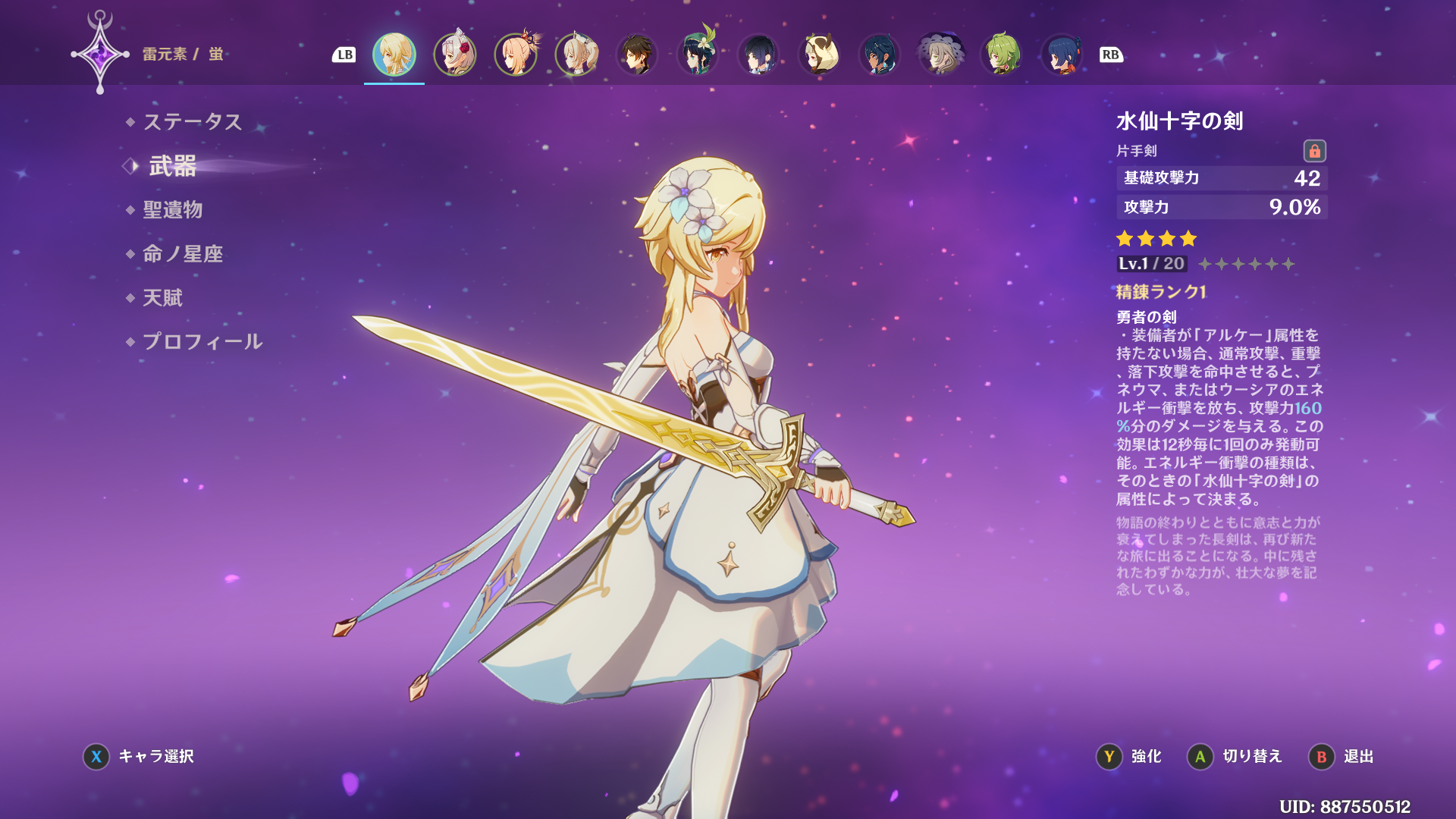Screen dimensions: 1456x819
Task: Click the gray ascension stars row
Action: pyautogui.click(x=1246, y=264)
